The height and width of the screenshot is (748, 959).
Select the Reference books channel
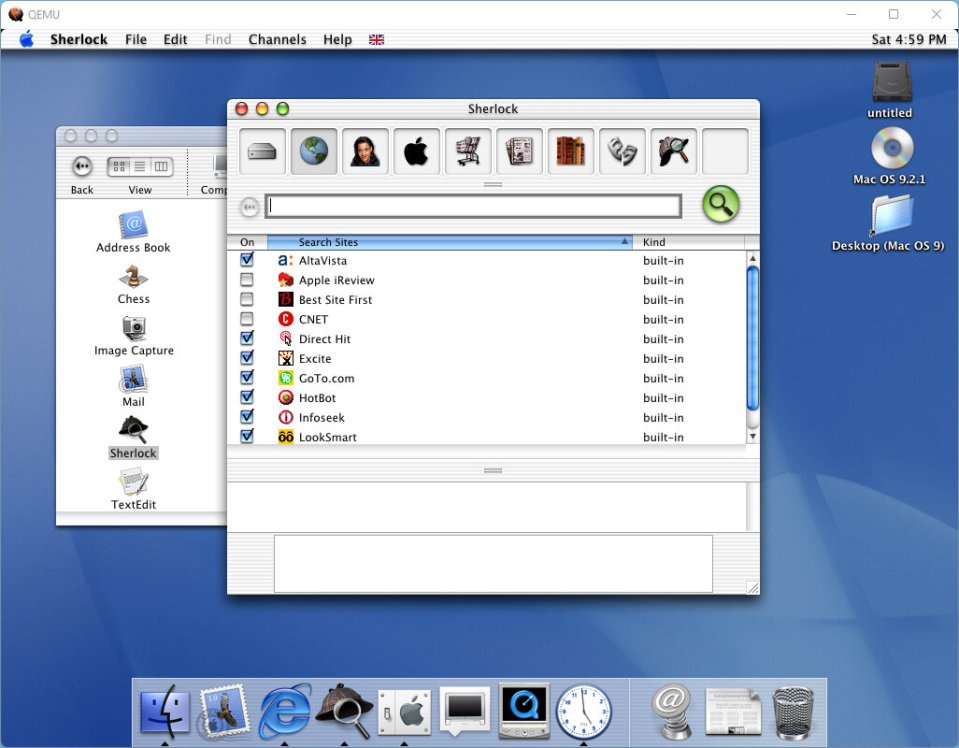571,152
